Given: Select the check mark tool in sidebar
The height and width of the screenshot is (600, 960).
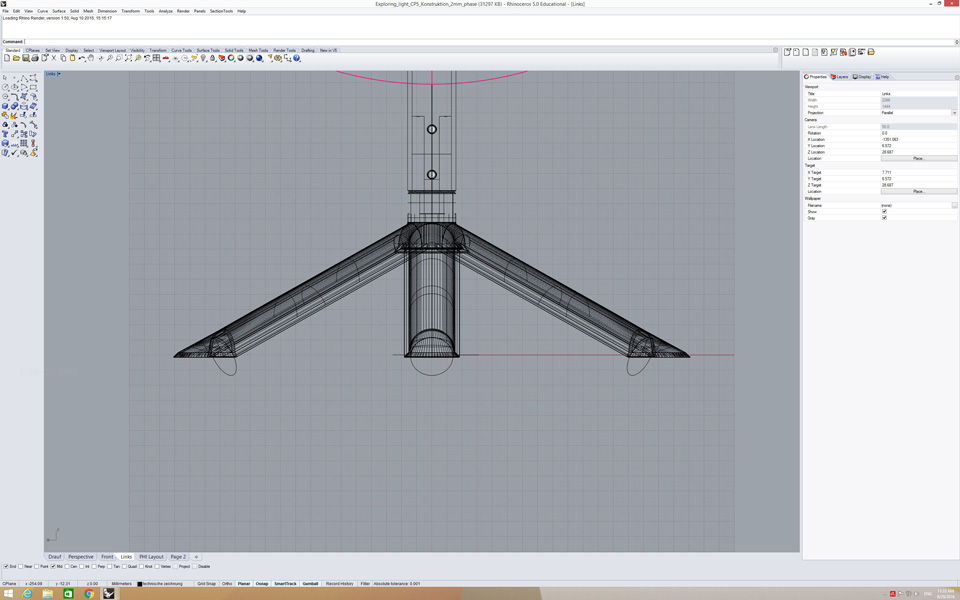Looking at the screenshot, I should (x=14, y=153).
